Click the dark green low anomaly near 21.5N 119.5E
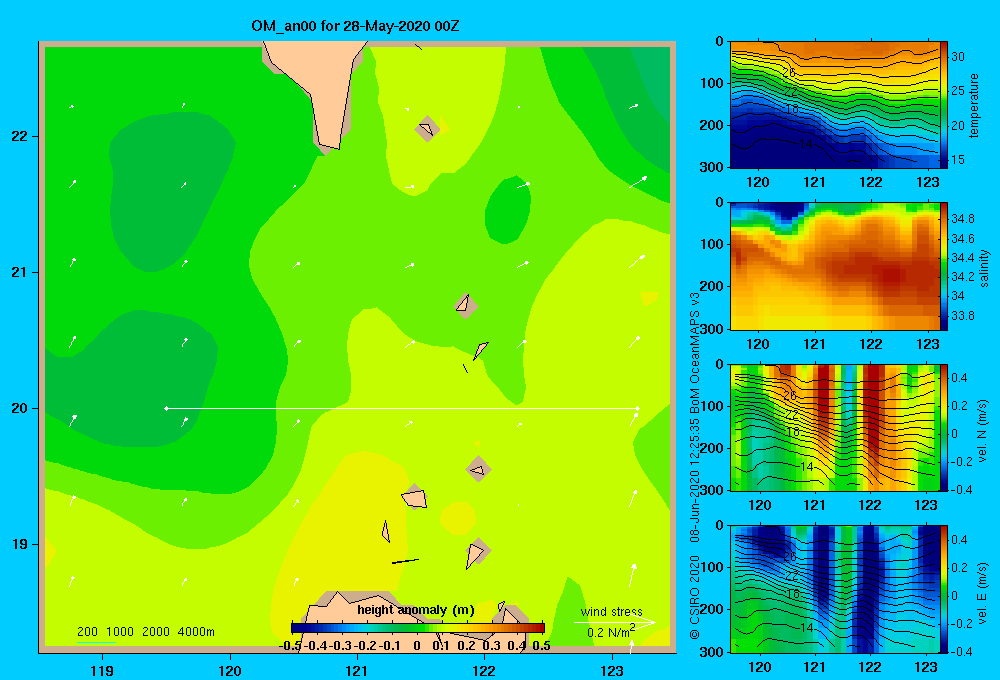This screenshot has height=680, width=1000. 171,191
